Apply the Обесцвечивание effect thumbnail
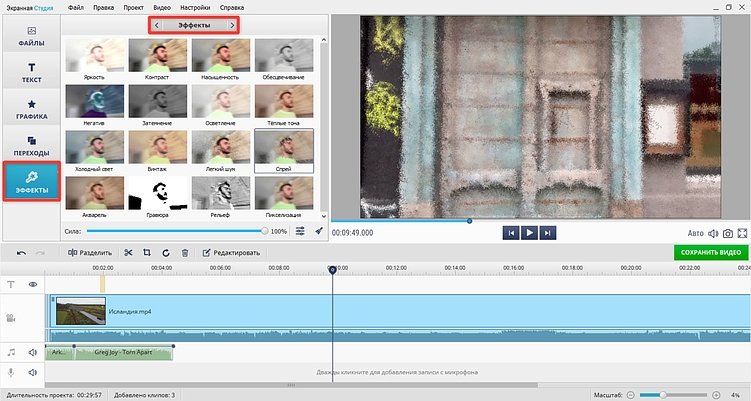 [284, 56]
